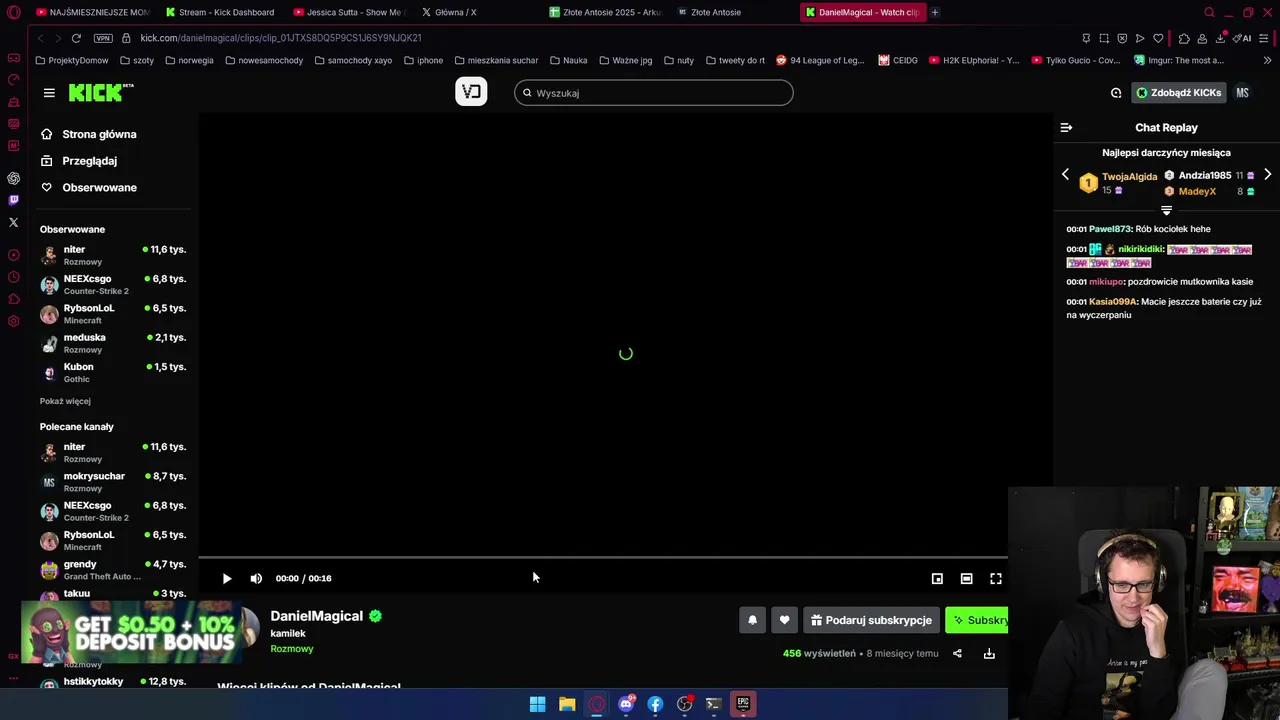
Task: Open mokrysuchar recommended channel
Action: point(112,482)
